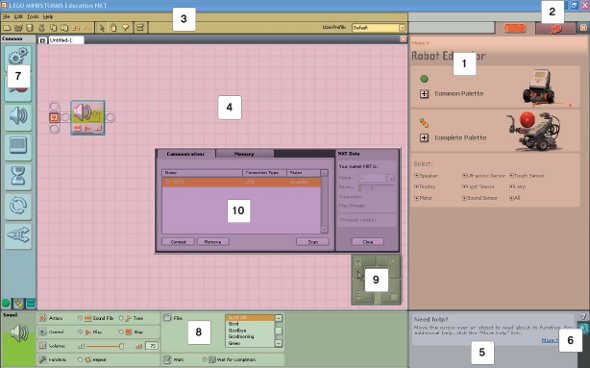Expand the Common Palette section
590x368 pixels.
[x=424, y=94]
